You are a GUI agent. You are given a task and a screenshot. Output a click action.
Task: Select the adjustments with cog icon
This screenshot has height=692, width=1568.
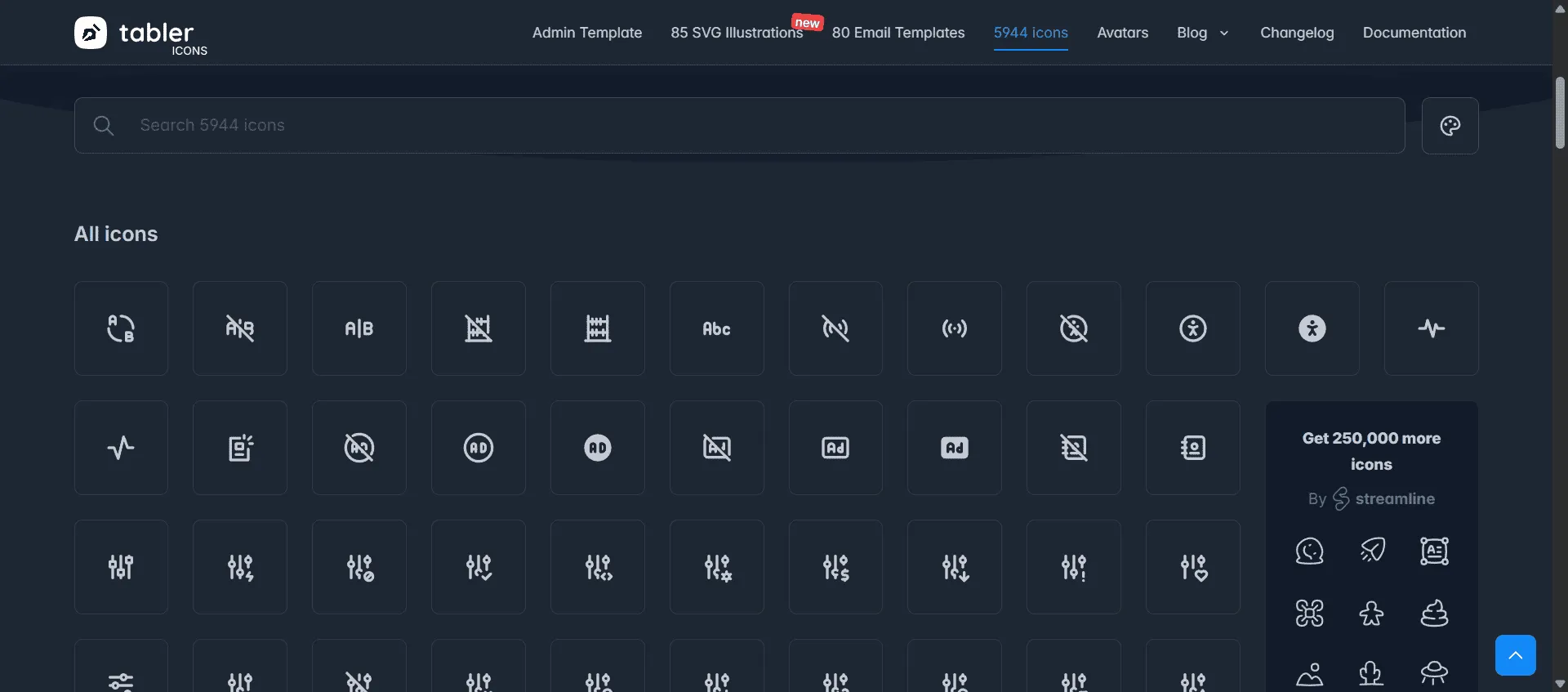pos(717,567)
